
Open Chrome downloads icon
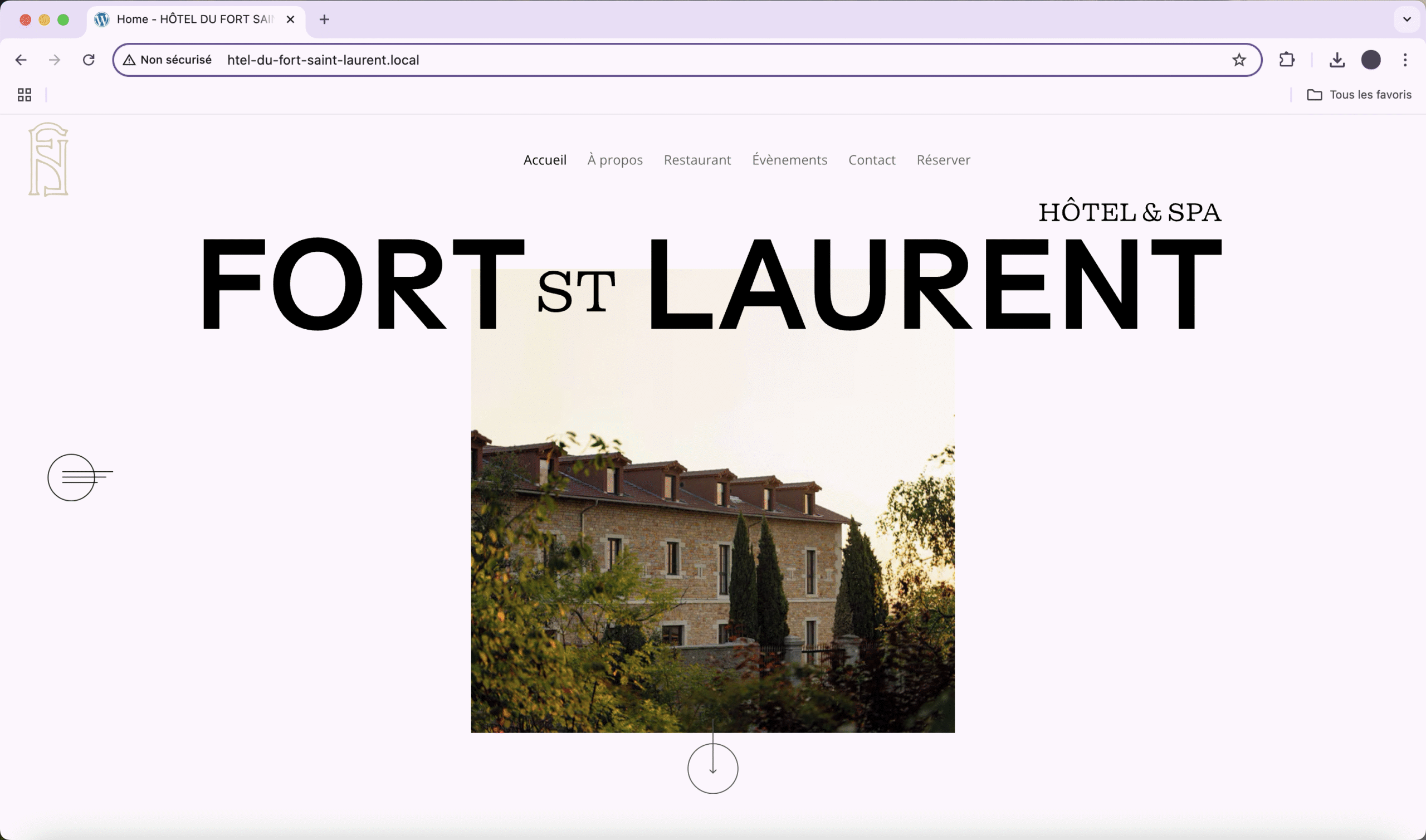click(x=1336, y=60)
